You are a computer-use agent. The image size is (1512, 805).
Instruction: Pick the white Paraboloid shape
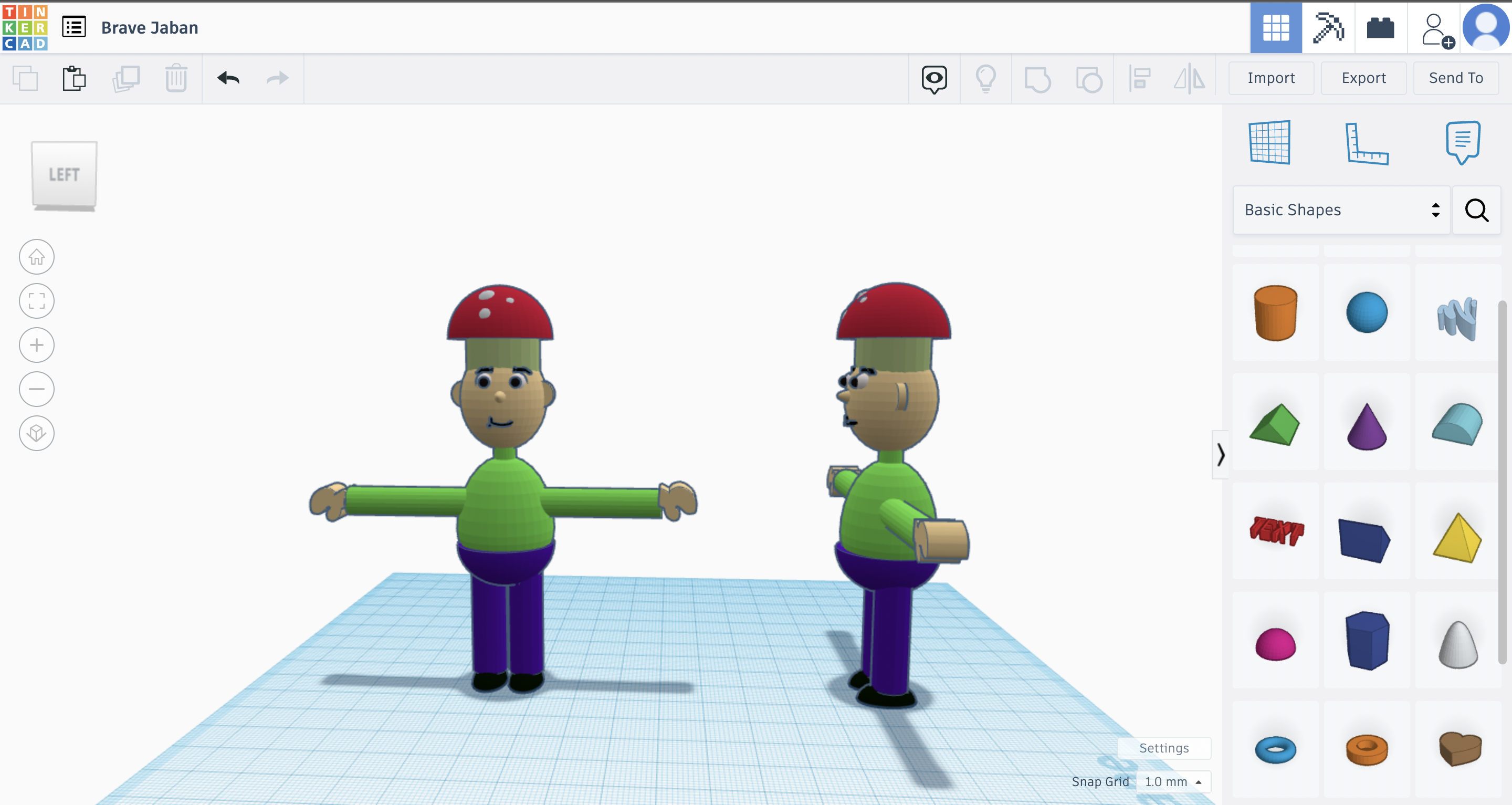[1457, 641]
